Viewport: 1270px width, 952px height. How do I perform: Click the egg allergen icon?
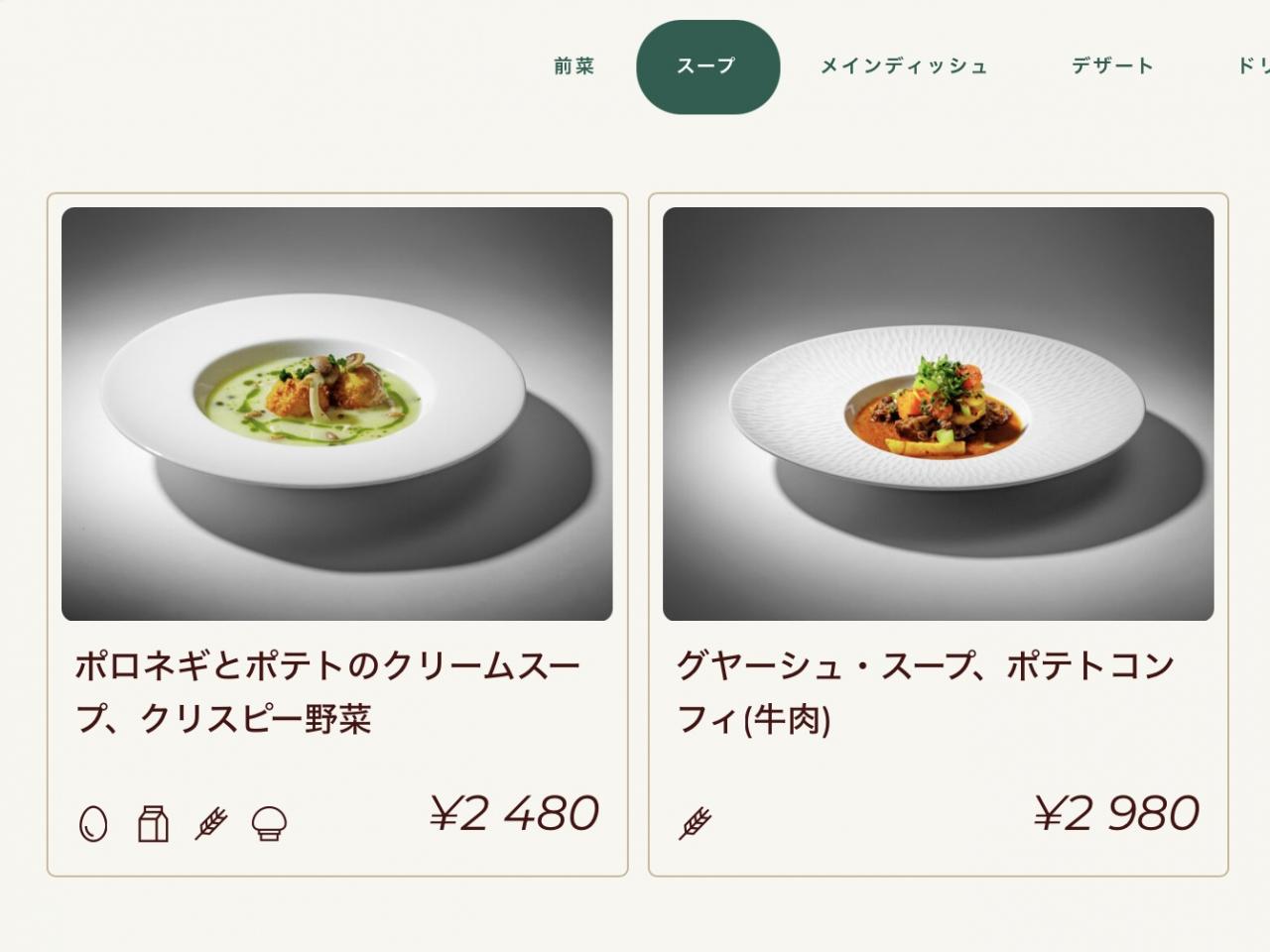coord(93,823)
